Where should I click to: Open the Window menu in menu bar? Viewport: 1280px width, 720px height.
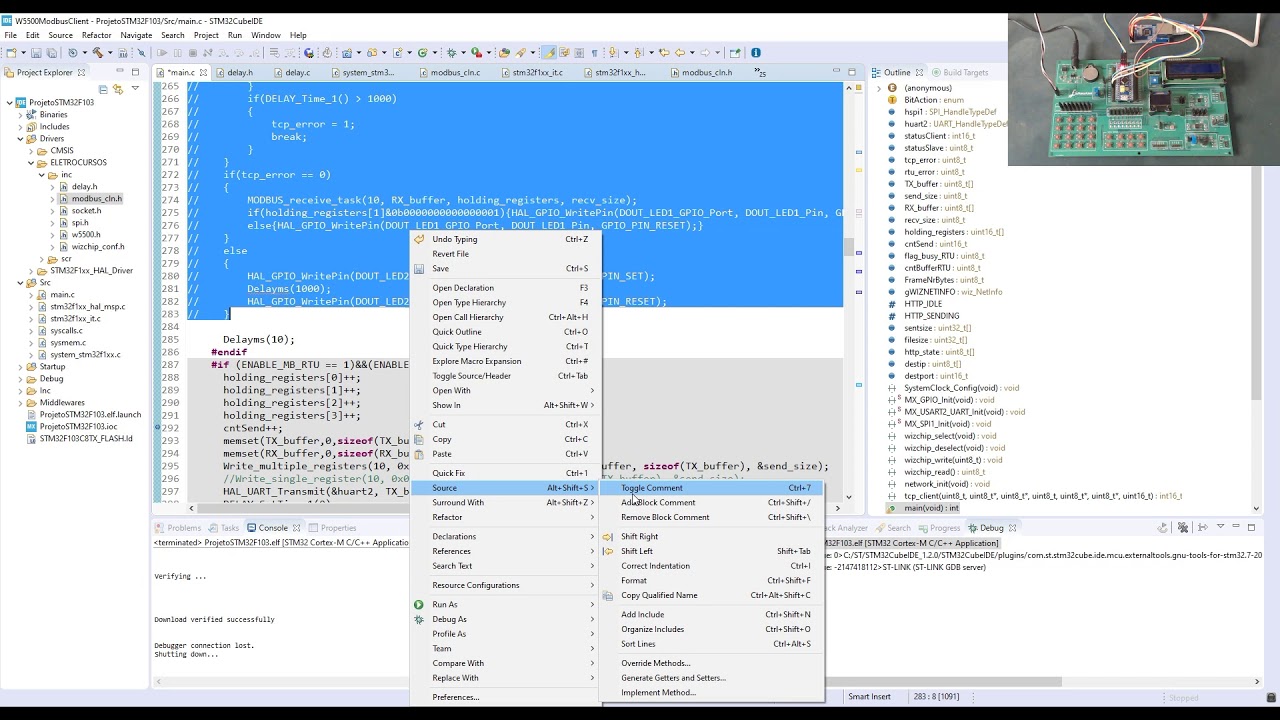[266, 35]
